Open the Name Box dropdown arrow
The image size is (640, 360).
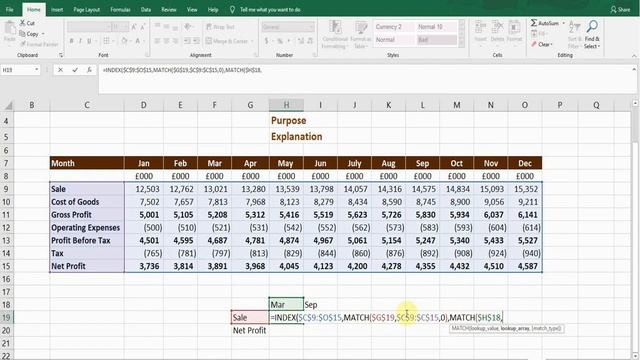coord(37,70)
